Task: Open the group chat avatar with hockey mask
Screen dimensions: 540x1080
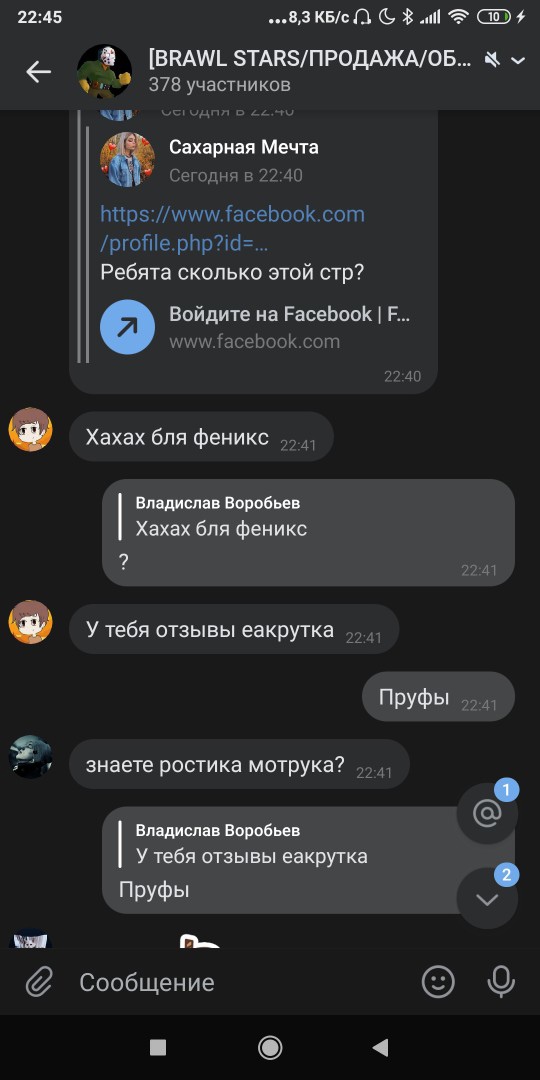Action: (104, 72)
